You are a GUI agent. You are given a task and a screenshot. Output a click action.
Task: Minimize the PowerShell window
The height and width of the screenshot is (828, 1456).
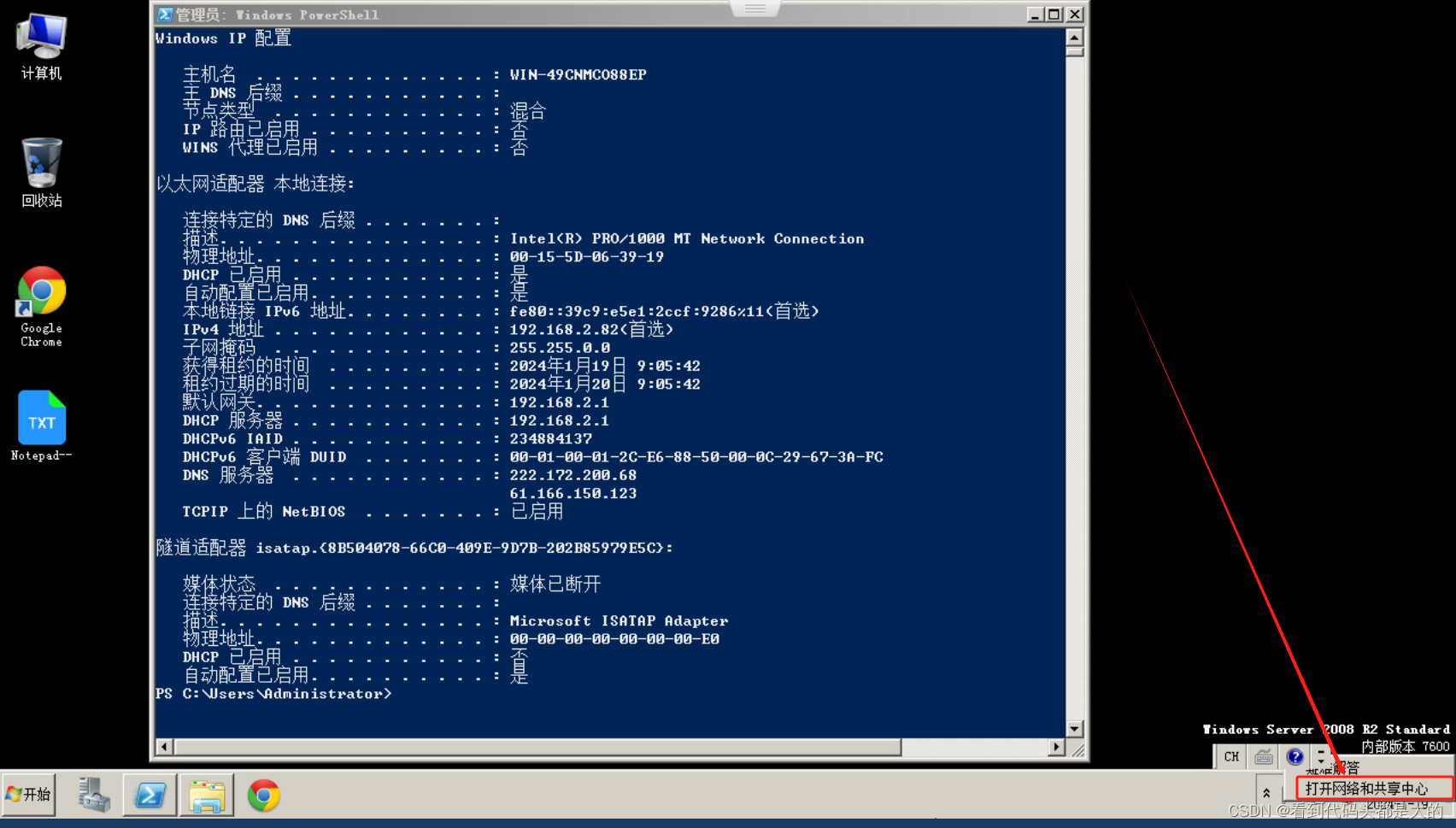pyautogui.click(x=1035, y=15)
